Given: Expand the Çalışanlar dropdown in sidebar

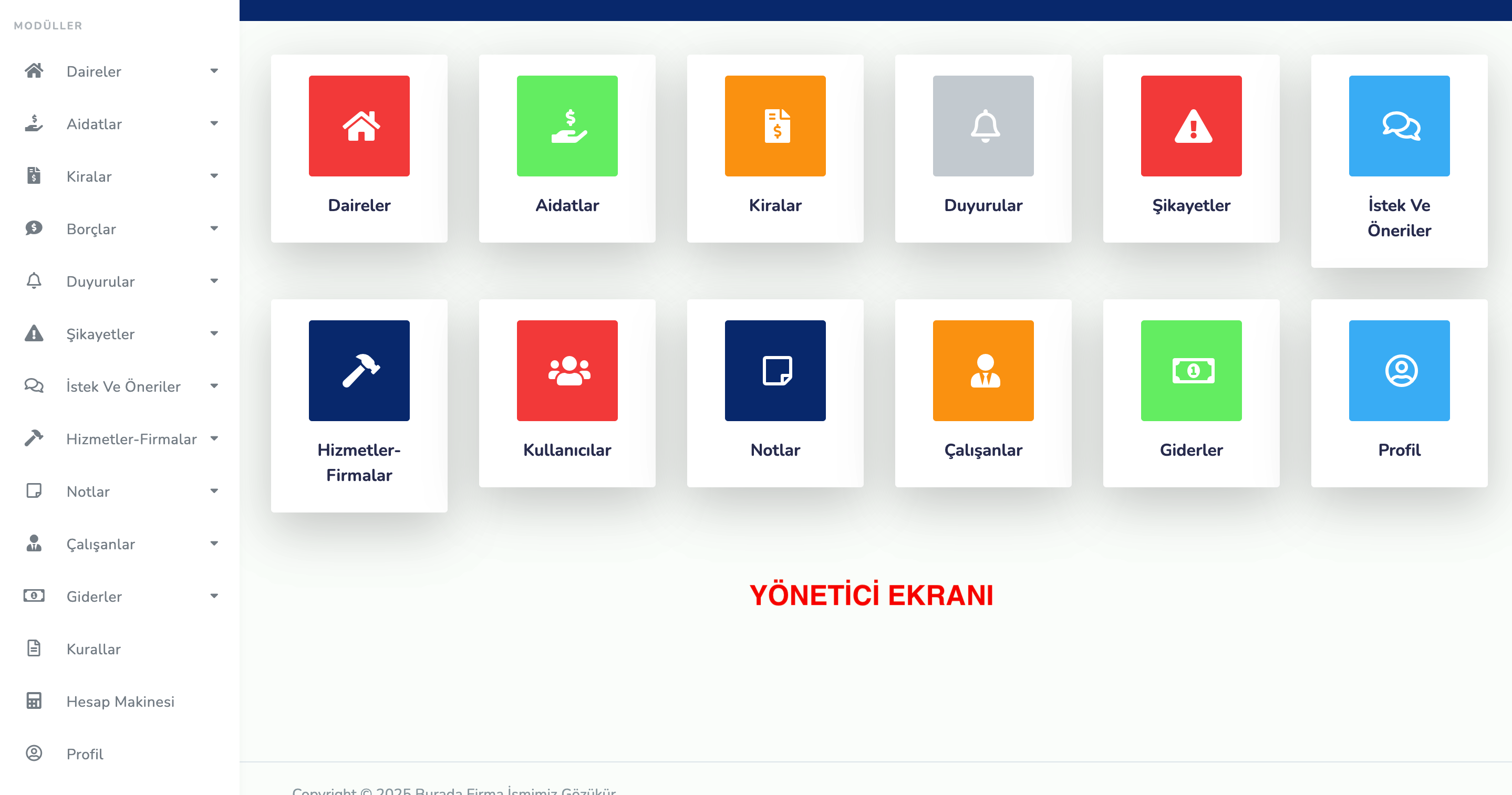Looking at the screenshot, I should pos(214,544).
